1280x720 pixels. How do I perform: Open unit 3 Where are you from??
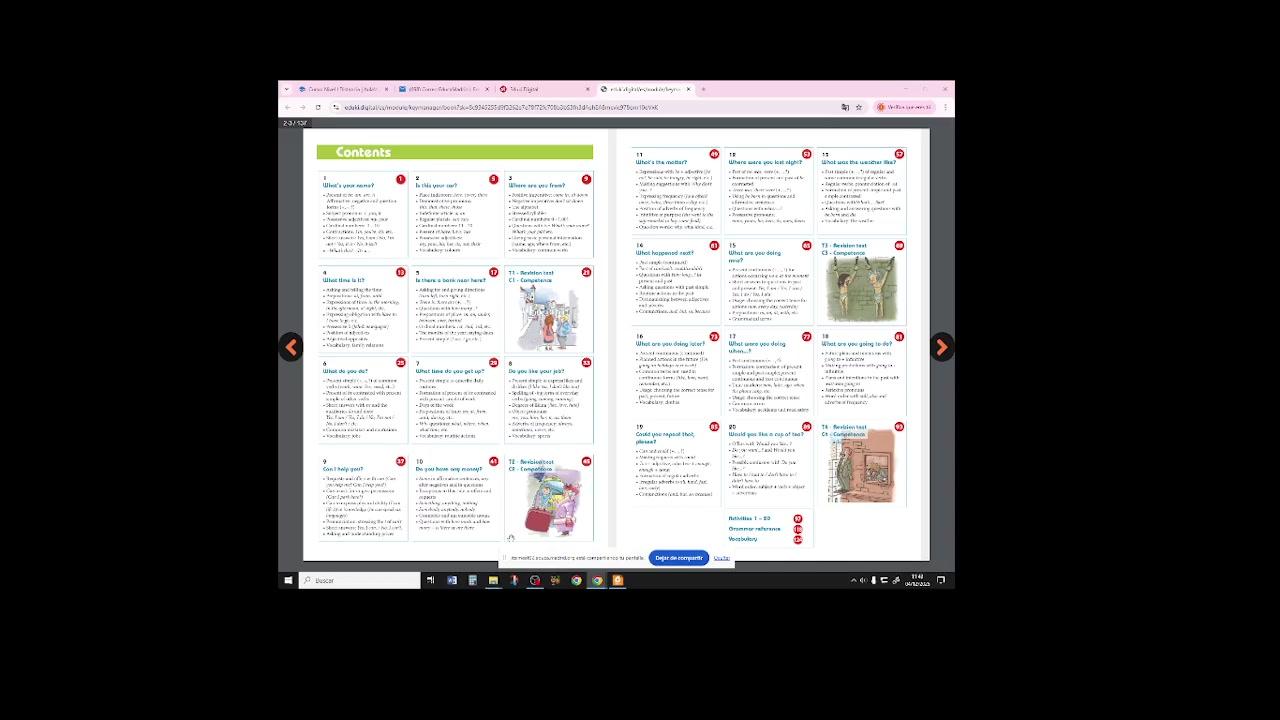(536, 186)
